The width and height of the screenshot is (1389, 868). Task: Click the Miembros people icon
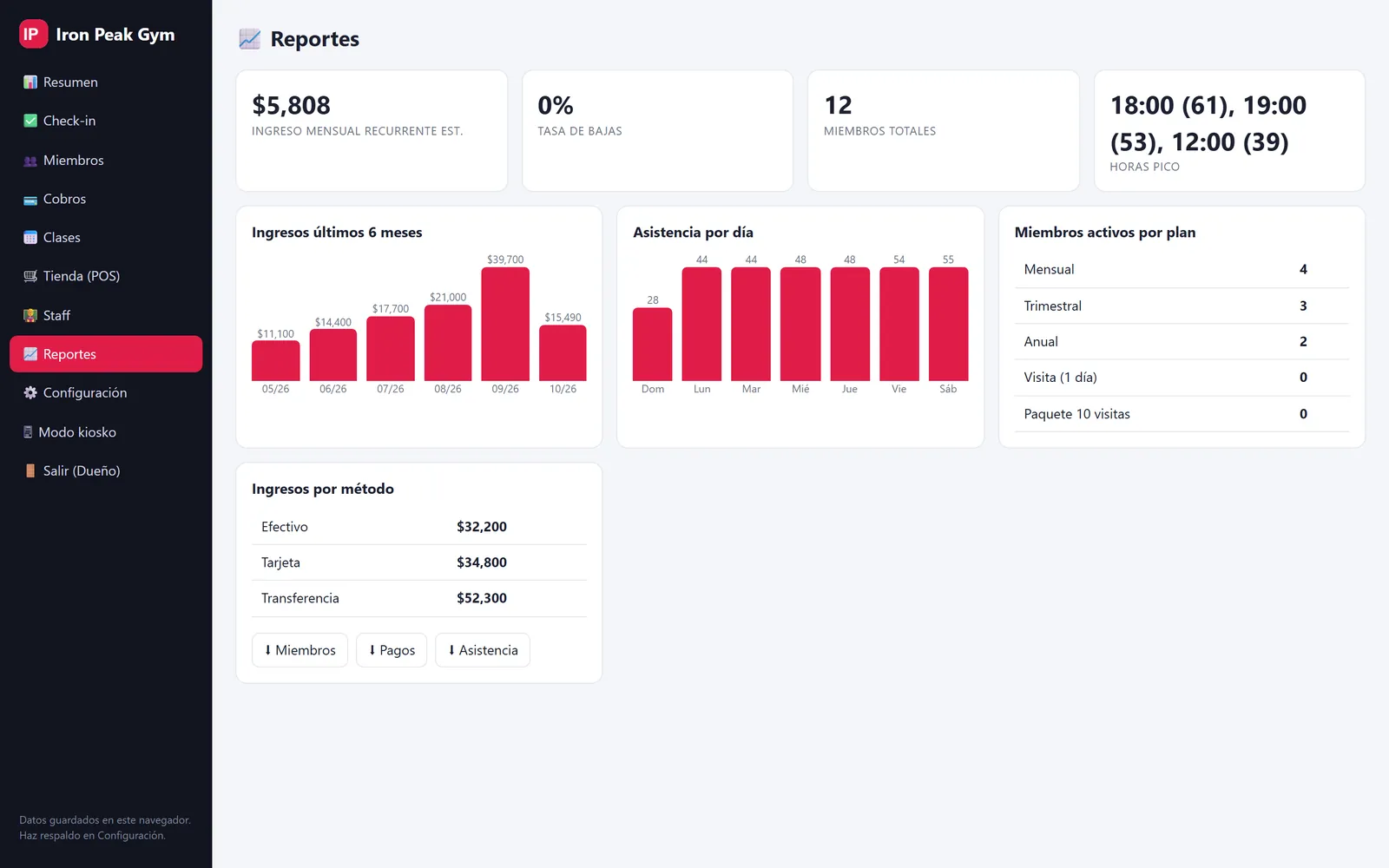(x=30, y=161)
